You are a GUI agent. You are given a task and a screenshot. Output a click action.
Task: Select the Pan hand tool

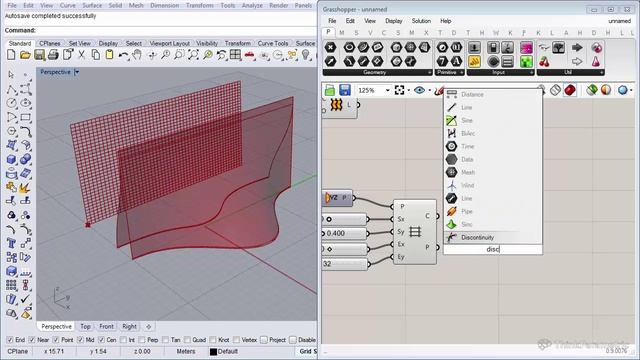tap(137, 54)
